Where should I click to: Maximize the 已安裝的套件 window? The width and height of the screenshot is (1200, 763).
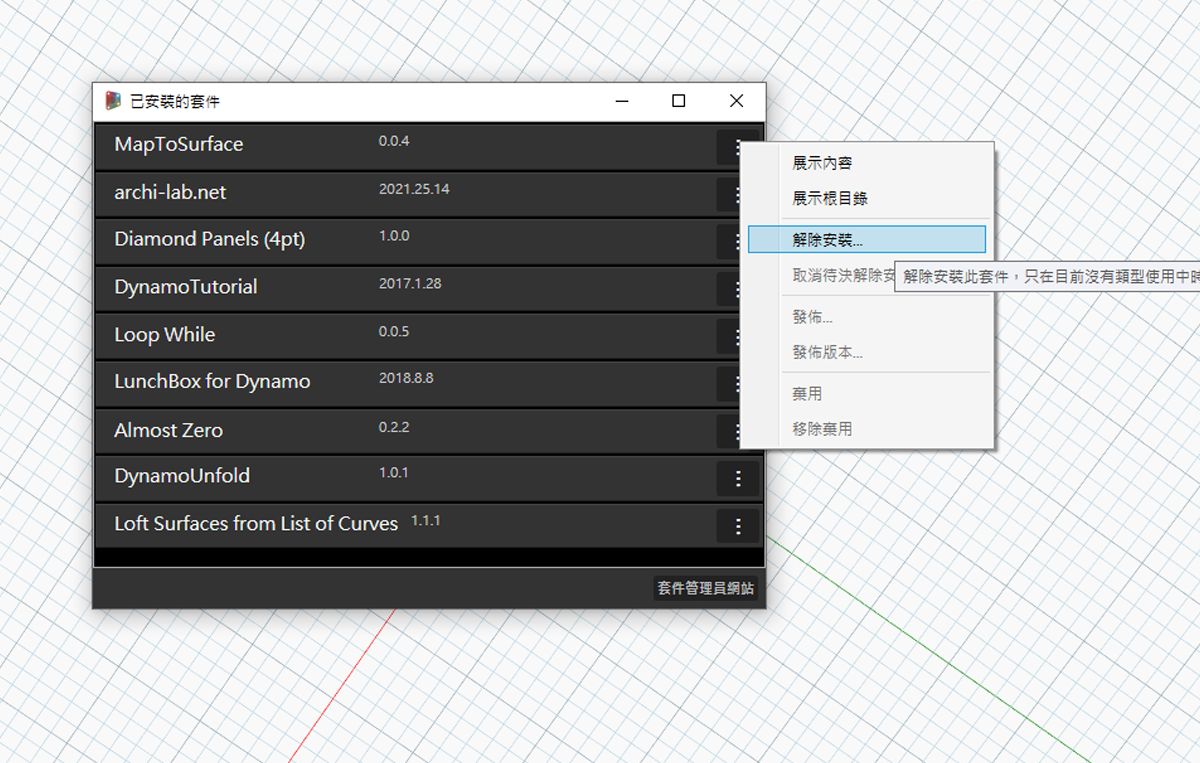[x=679, y=101]
